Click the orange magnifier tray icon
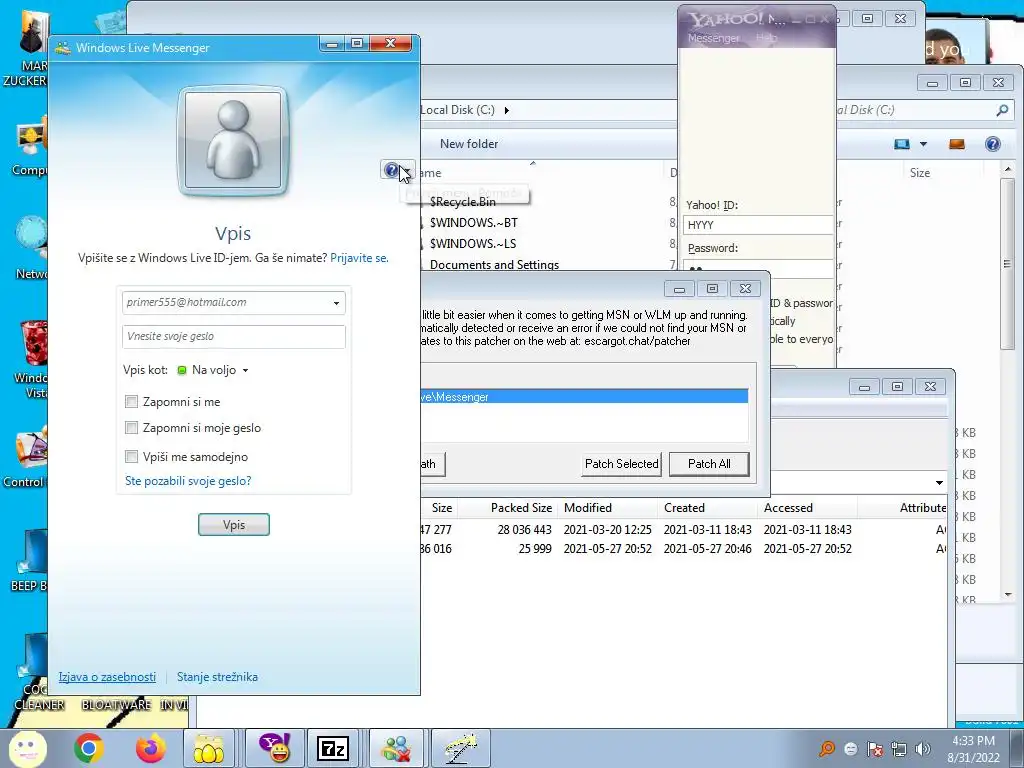 click(x=827, y=748)
